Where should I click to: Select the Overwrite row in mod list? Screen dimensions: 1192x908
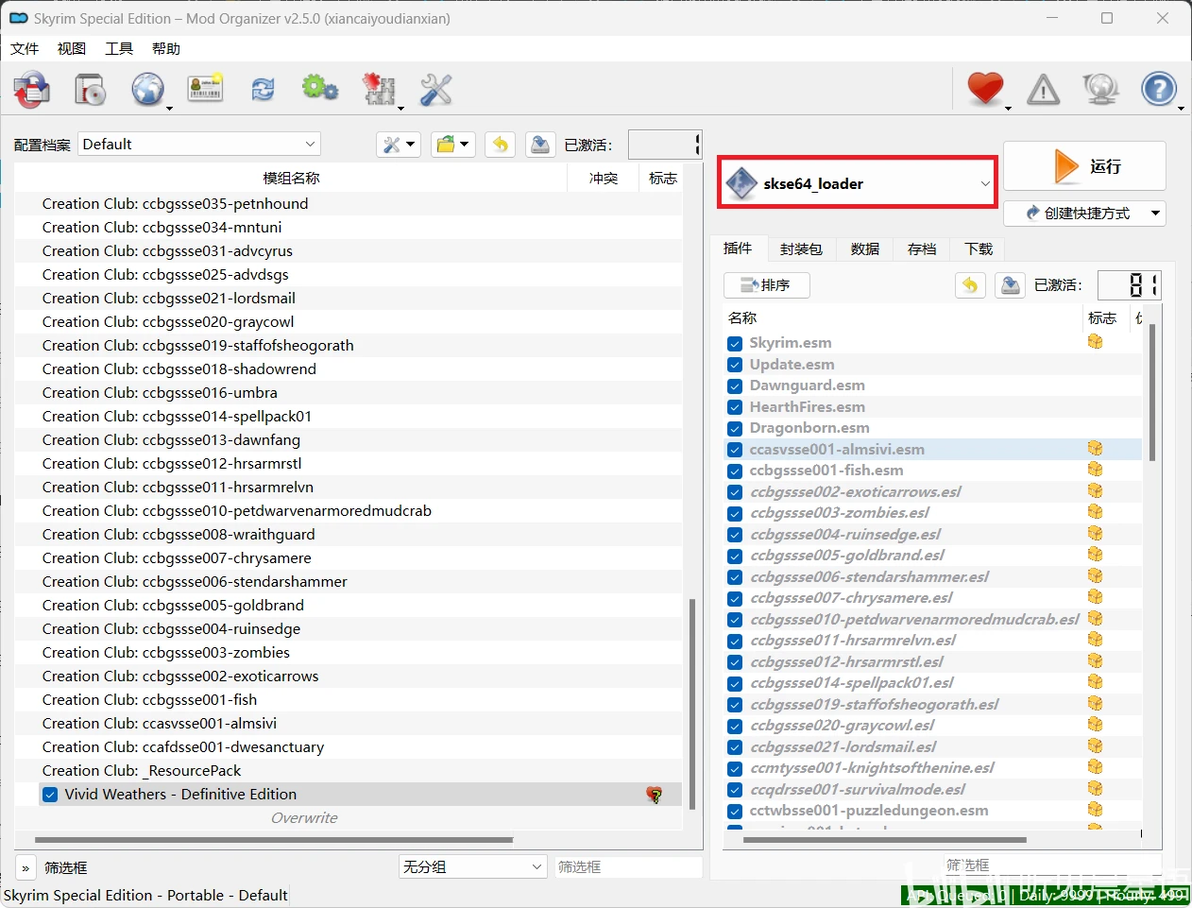tap(348, 818)
